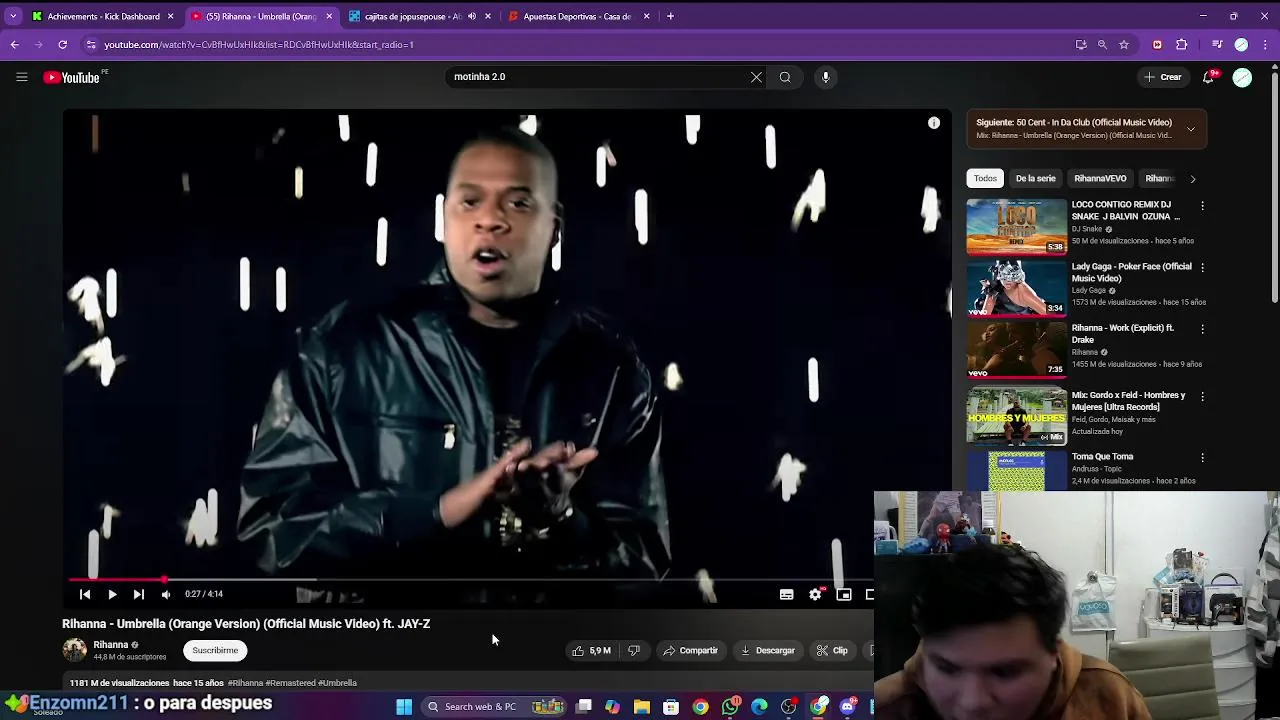This screenshot has width=1280, height=720.
Task: Show more filter chips with right arrow
Action: click(x=1192, y=179)
